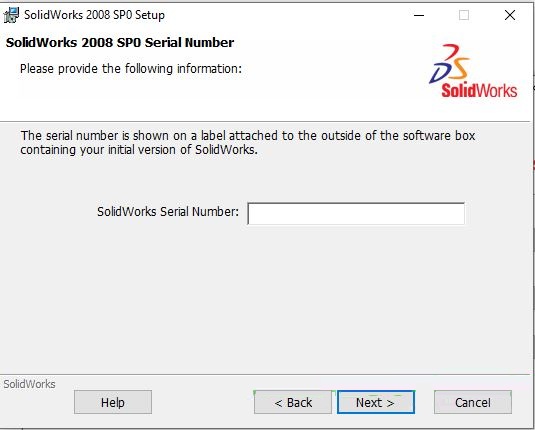This screenshot has width=535, height=430.
Task: Proceed with the Next > button
Action: click(376, 402)
